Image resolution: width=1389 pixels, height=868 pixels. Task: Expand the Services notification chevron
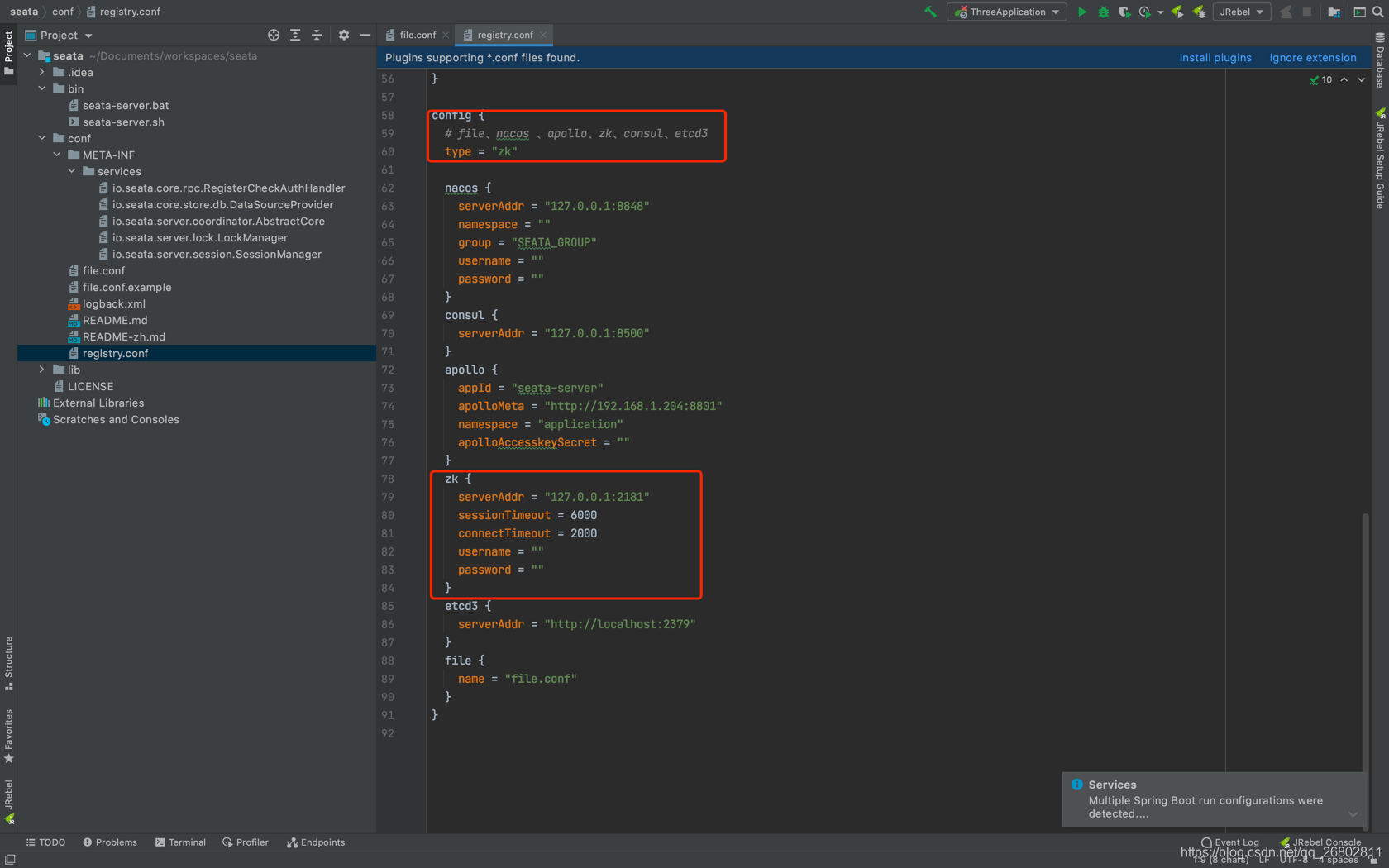point(1353,814)
